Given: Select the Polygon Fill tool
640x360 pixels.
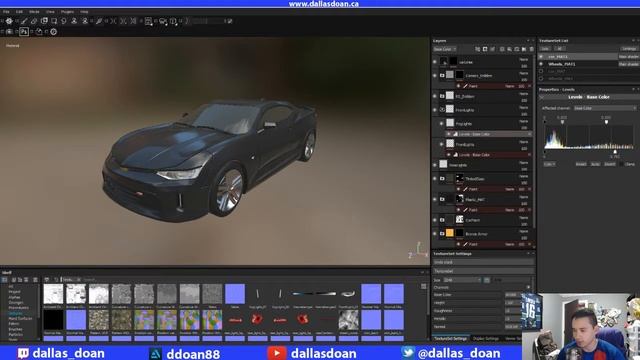Looking at the screenshot, I should (x=54, y=21).
